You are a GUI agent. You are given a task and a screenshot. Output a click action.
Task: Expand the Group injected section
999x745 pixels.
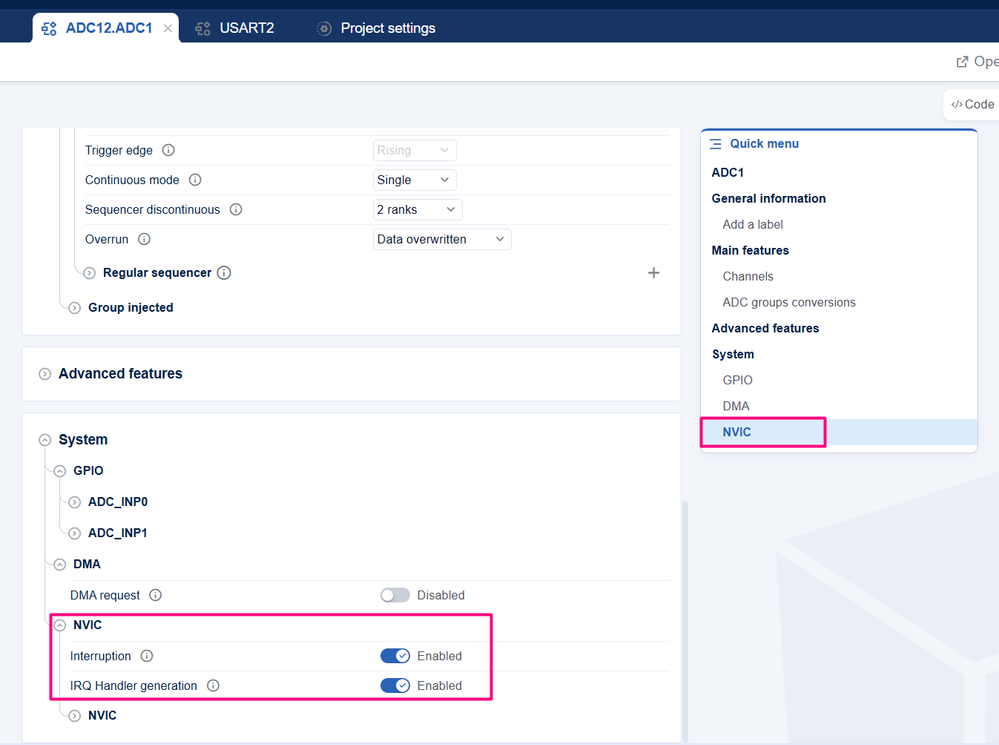click(75, 308)
